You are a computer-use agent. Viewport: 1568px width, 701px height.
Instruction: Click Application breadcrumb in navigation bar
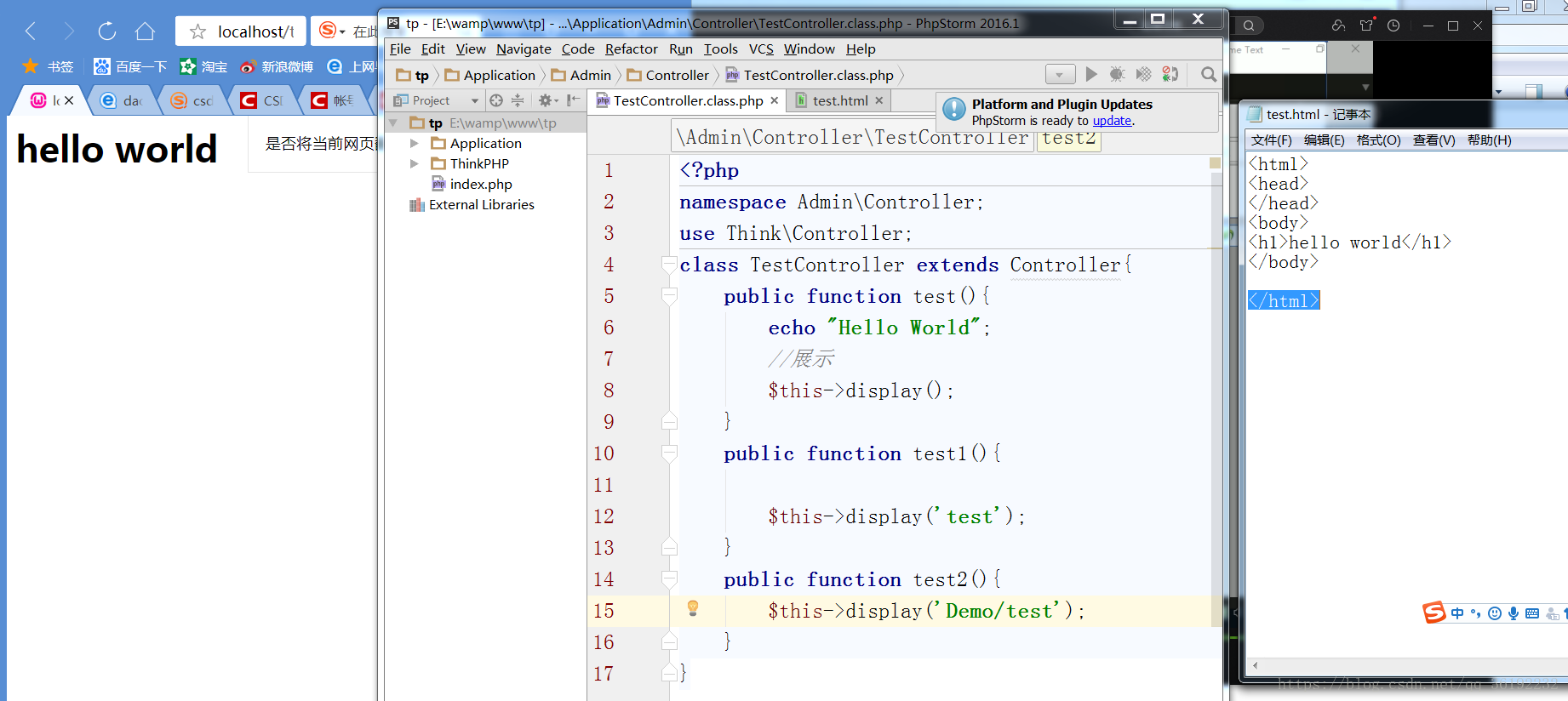490,75
